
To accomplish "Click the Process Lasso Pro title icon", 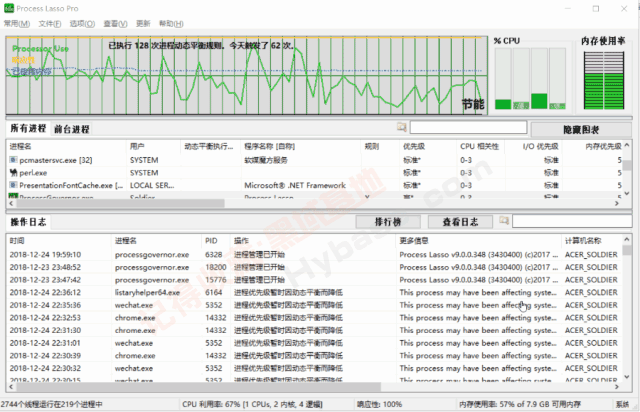I will coord(9,8).
